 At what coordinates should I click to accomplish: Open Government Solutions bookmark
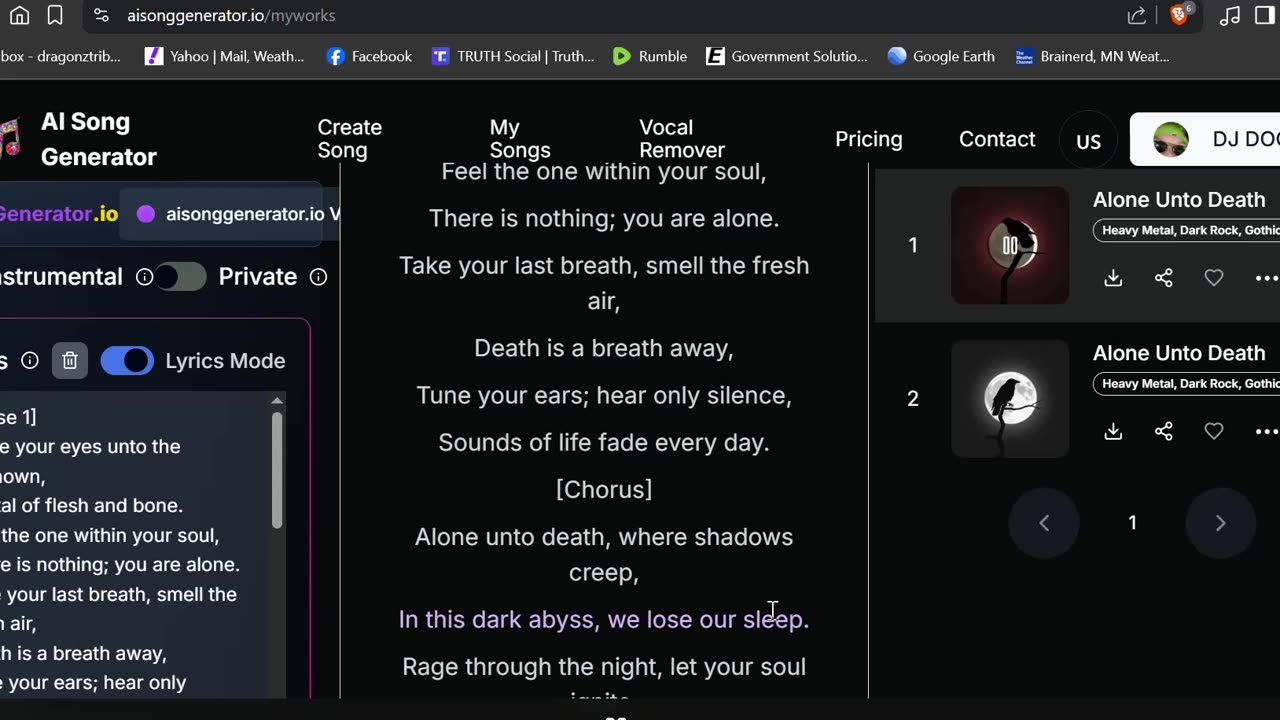(x=786, y=56)
